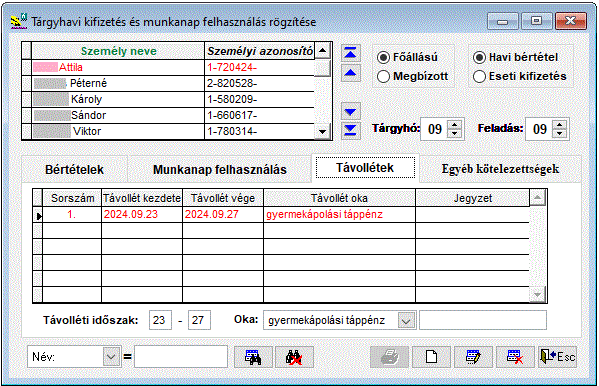The width and height of the screenshot is (599, 386).
Task: Exit using the Esc door button
Action: point(557,357)
